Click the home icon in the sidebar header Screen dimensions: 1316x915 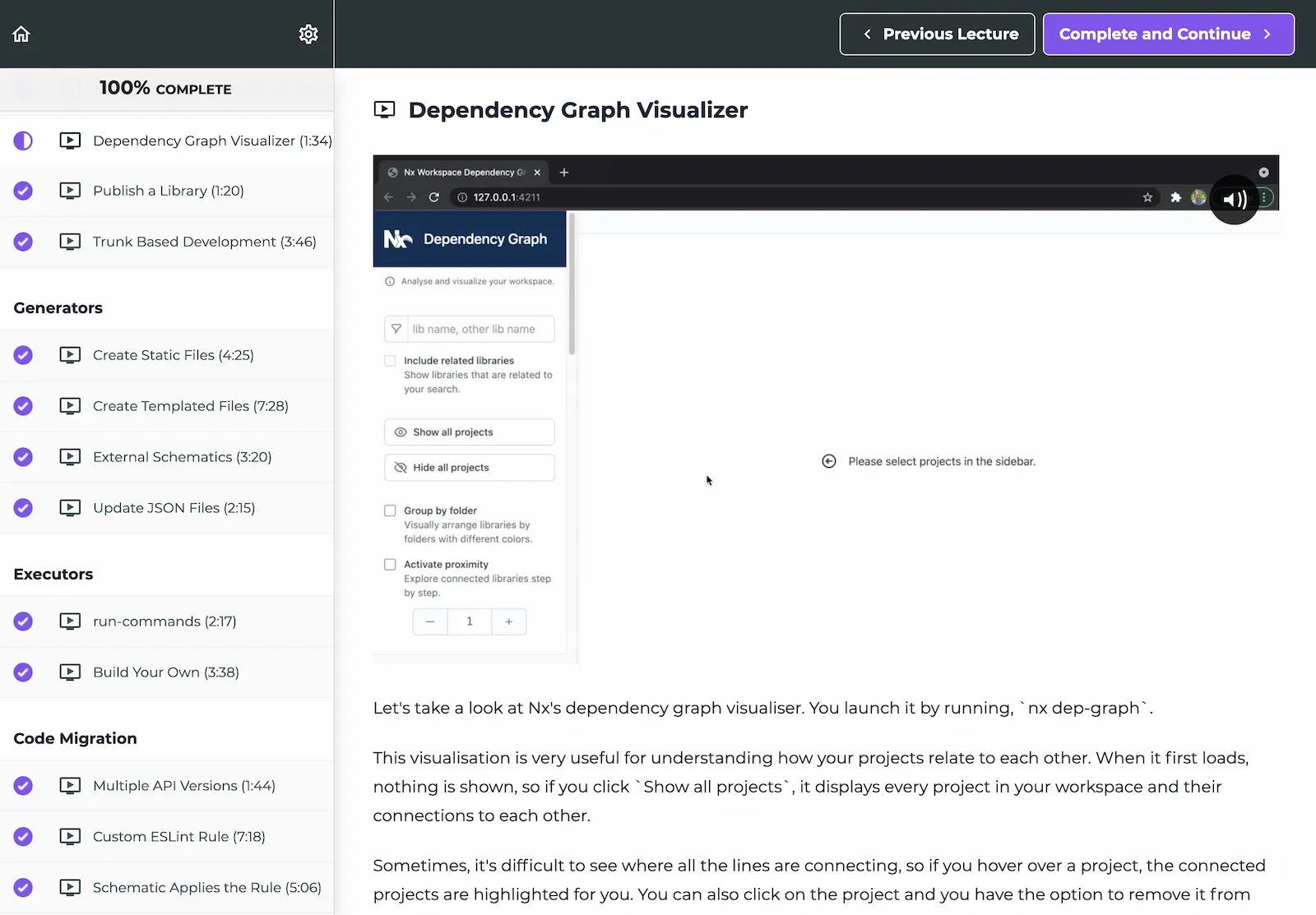pos(21,34)
